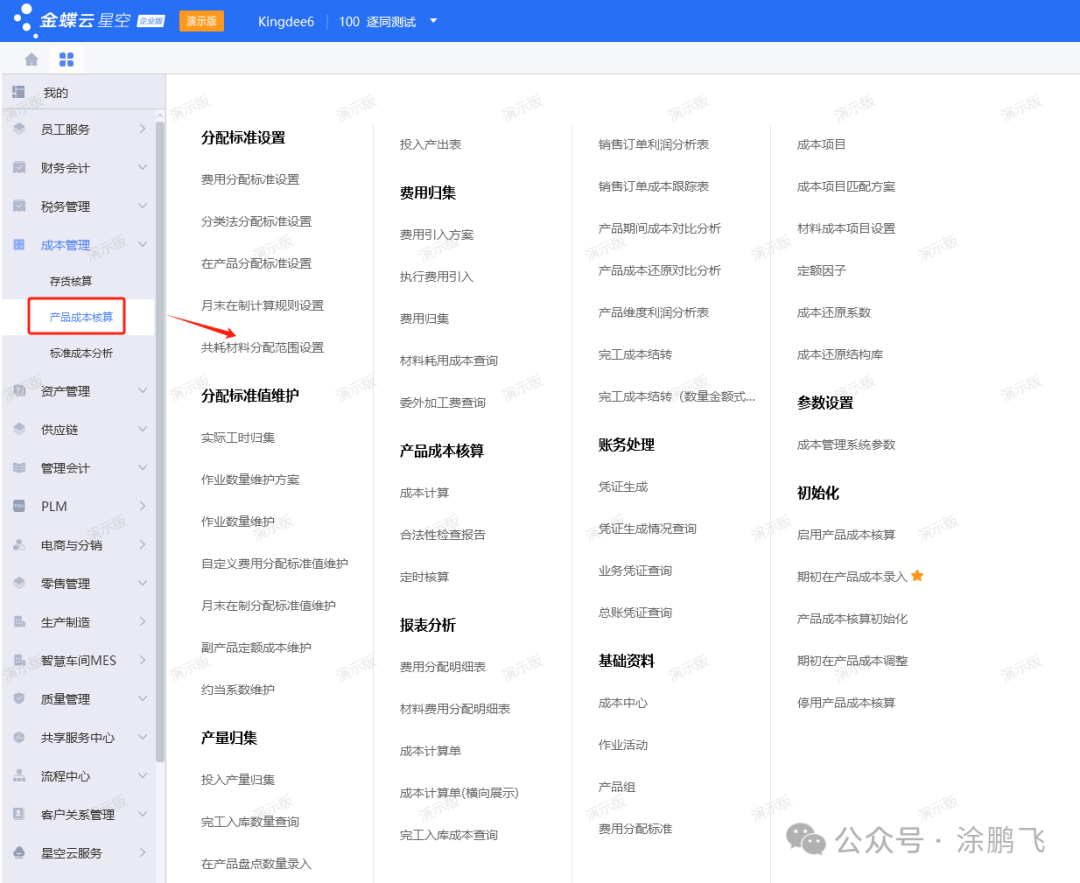1080x883 pixels.
Task: Open the organization dropdown arrow in header
Action: [x=433, y=21]
